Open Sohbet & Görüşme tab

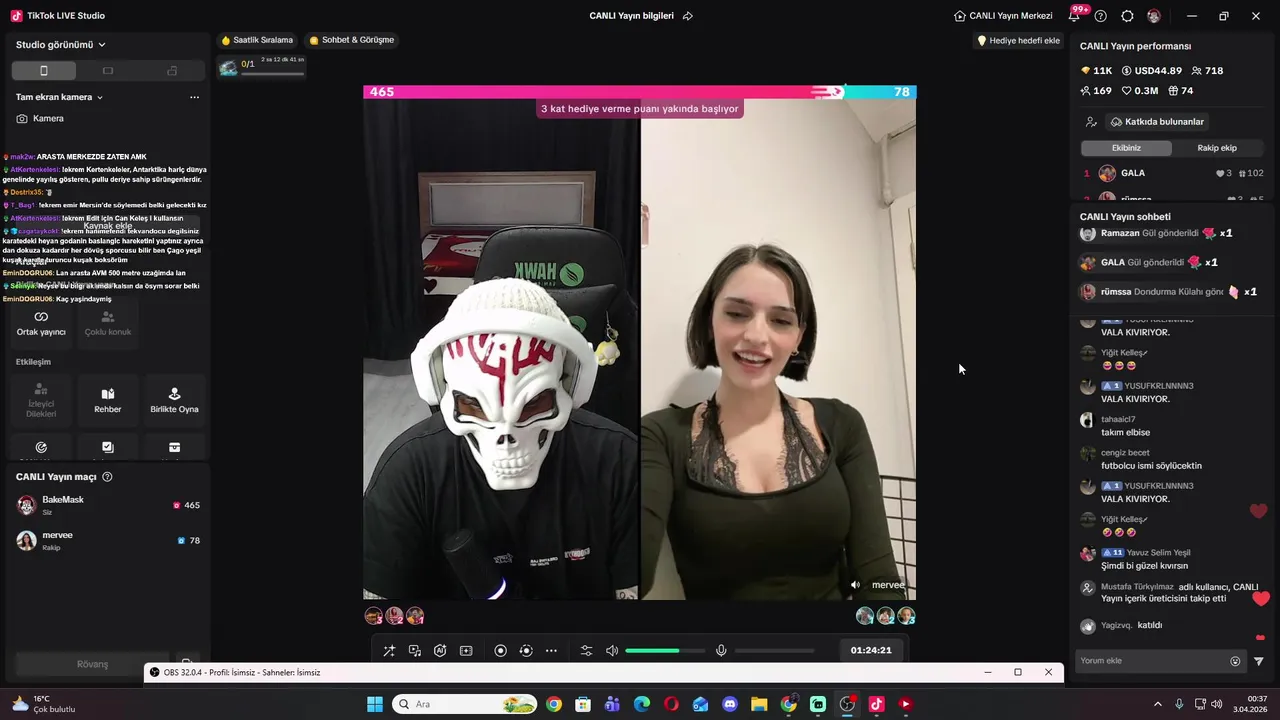tap(351, 40)
